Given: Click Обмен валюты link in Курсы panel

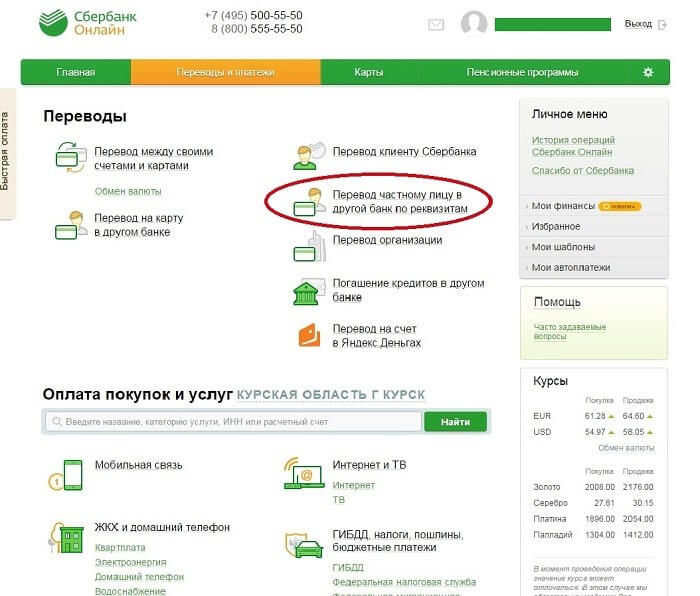Looking at the screenshot, I should click(x=626, y=448).
